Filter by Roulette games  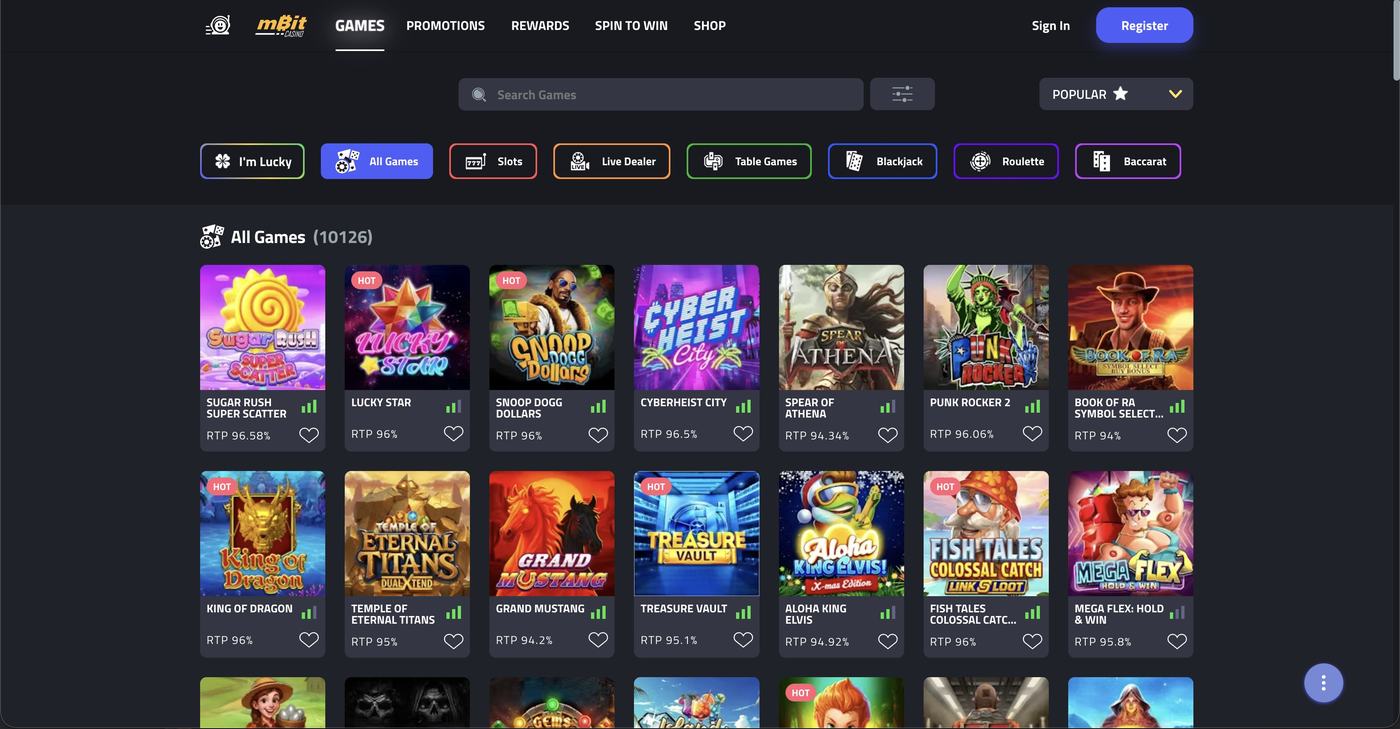(1006, 161)
